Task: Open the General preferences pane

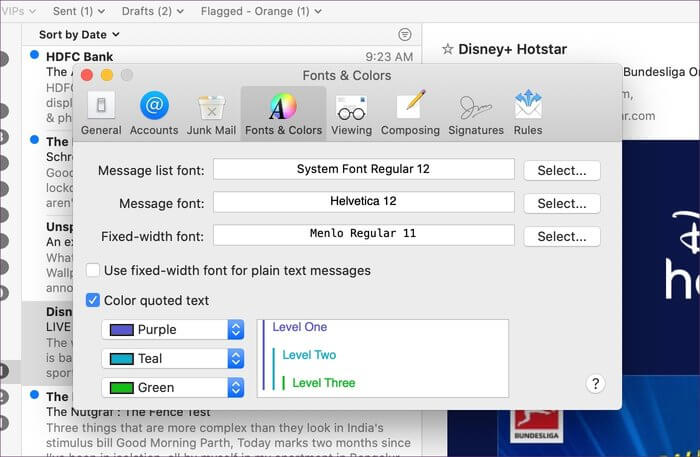Action: (x=101, y=113)
